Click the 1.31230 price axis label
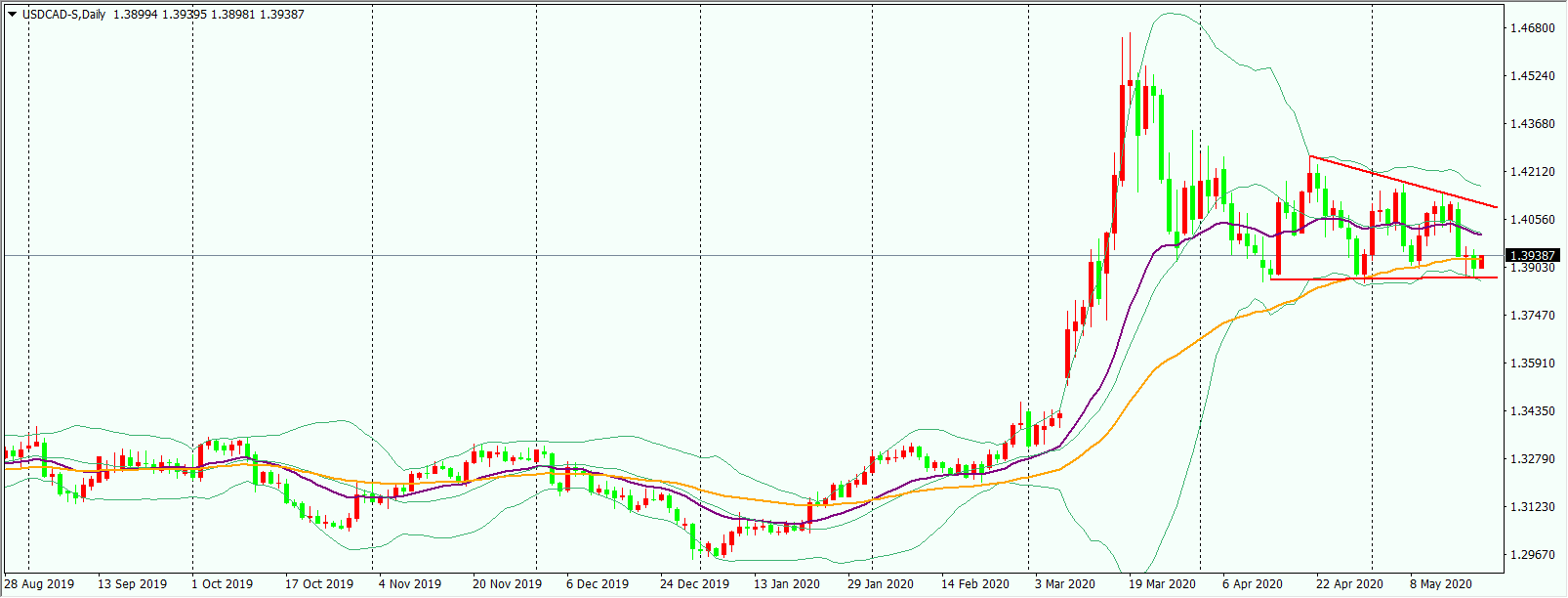1568x598 pixels. pyautogui.click(x=1532, y=507)
